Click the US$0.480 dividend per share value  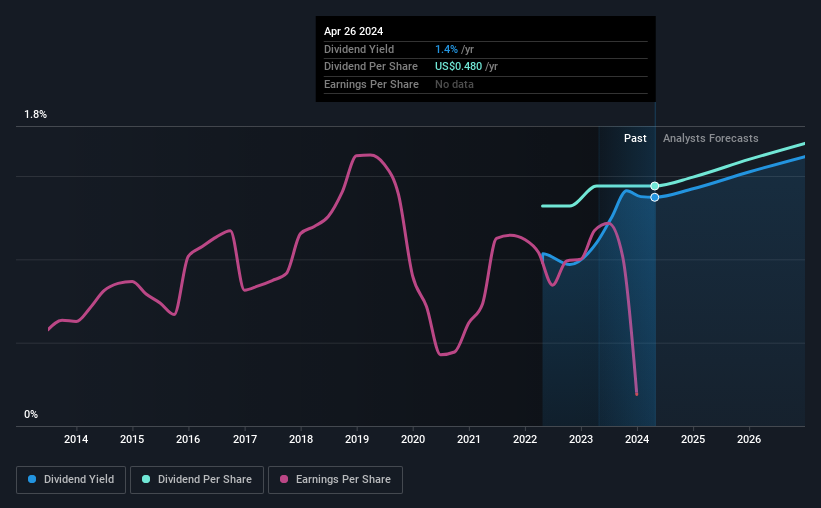458,67
